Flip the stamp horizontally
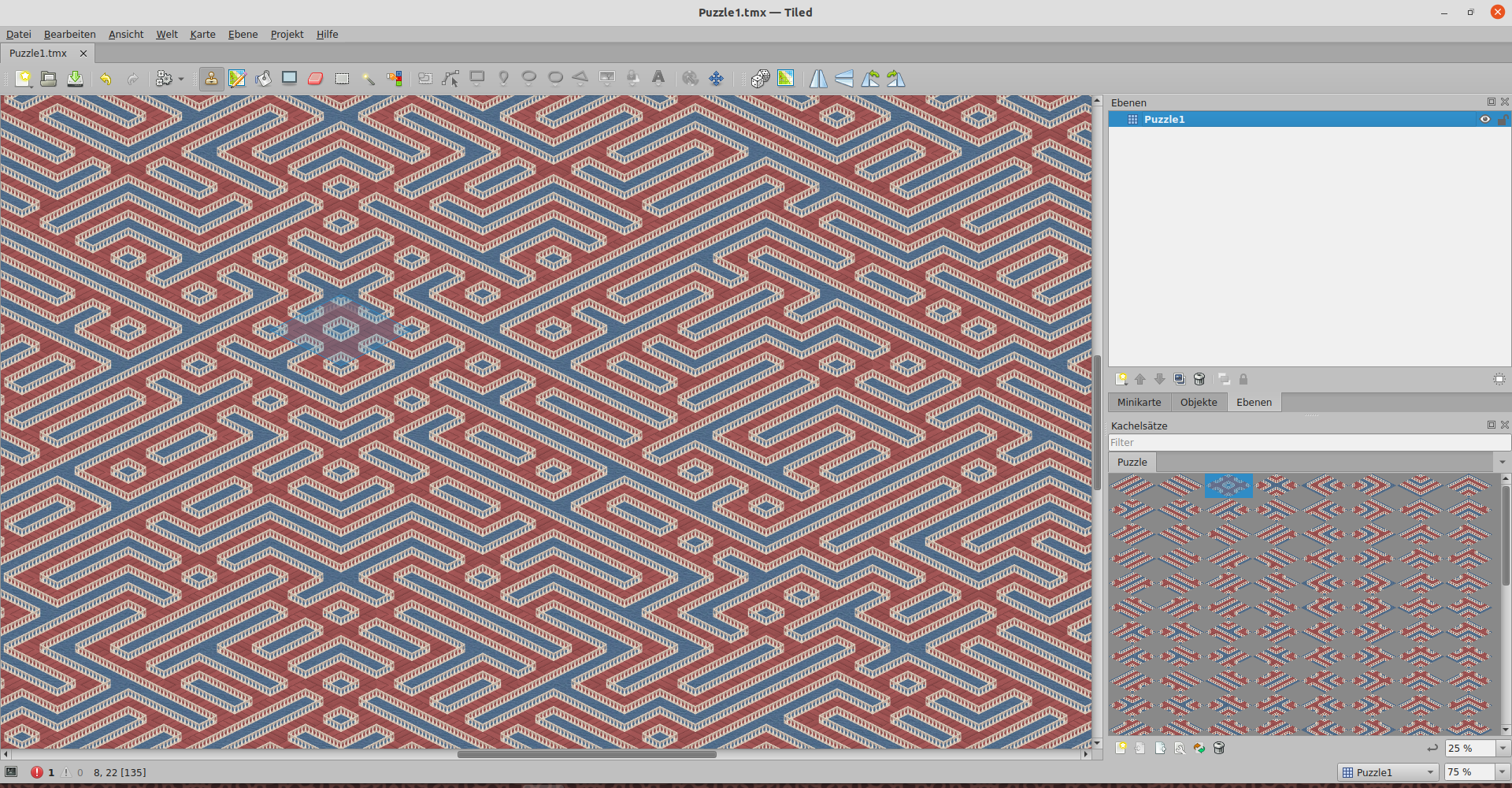The height and width of the screenshot is (788, 1512). pyautogui.click(x=818, y=79)
